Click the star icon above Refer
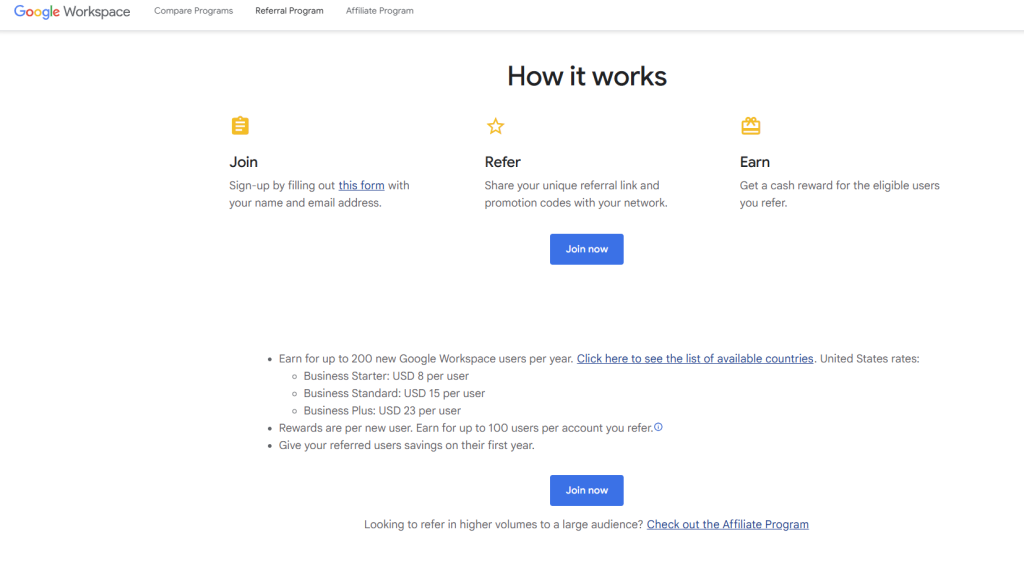This screenshot has width=1024, height=561. [x=496, y=126]
